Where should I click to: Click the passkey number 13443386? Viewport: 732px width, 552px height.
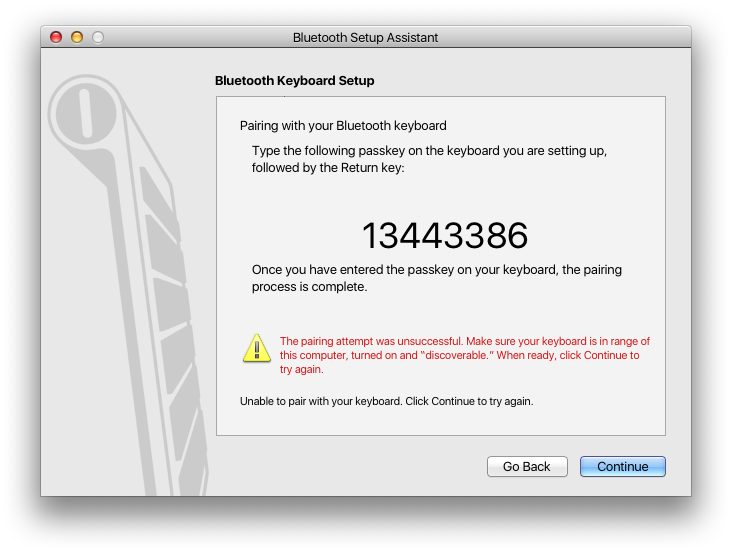pyautogui.click(x=444, y=236)
